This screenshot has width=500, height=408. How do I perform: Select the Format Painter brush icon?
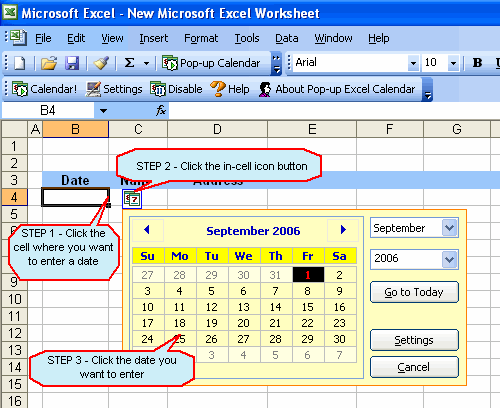pyautogui.click(x=101, y=63)
